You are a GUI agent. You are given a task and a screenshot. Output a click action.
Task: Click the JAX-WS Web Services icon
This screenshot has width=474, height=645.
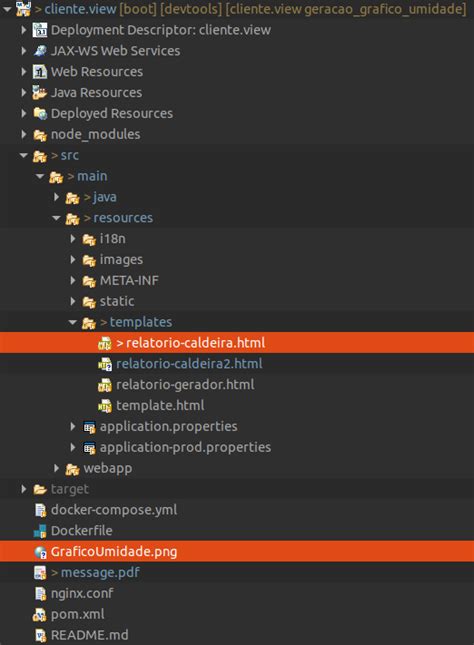(x=40, y=51)
